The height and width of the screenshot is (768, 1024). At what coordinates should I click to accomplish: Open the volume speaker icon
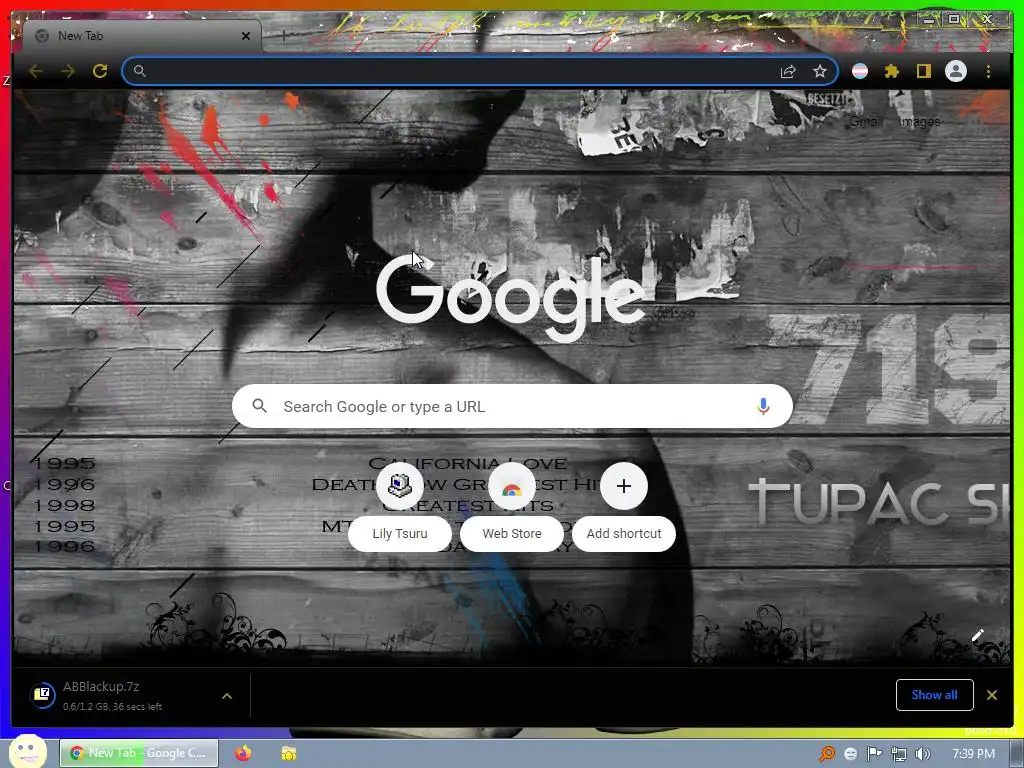(x=923, y=754)
